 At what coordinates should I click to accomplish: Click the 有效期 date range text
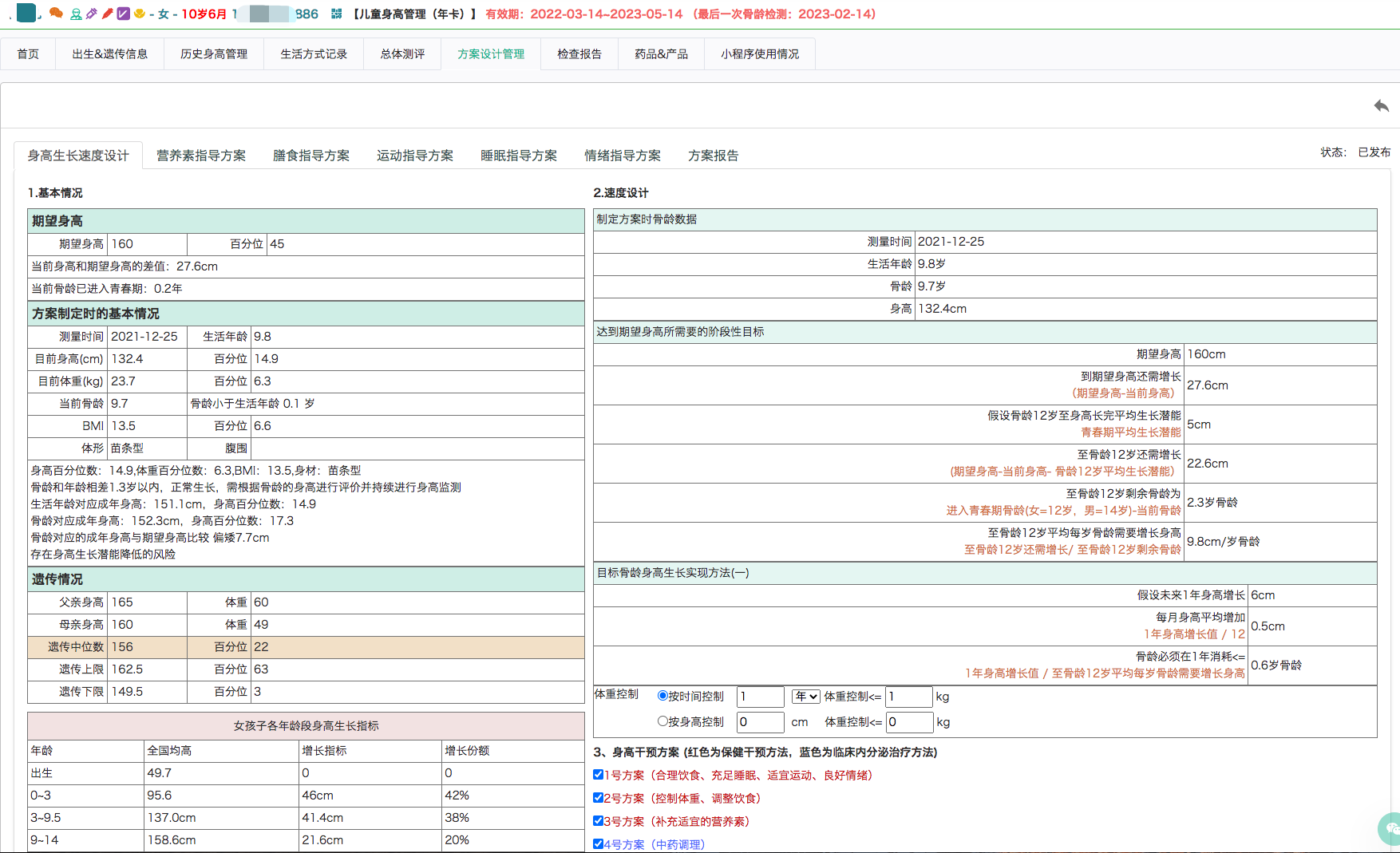pos(584,14)
